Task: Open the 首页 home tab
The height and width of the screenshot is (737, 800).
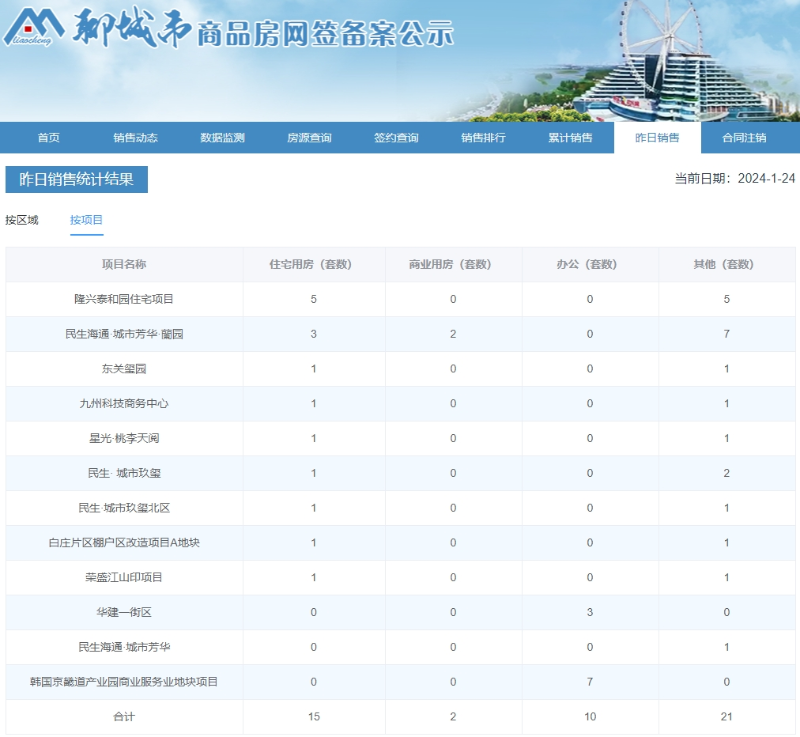Action: (x=48, y=138)
